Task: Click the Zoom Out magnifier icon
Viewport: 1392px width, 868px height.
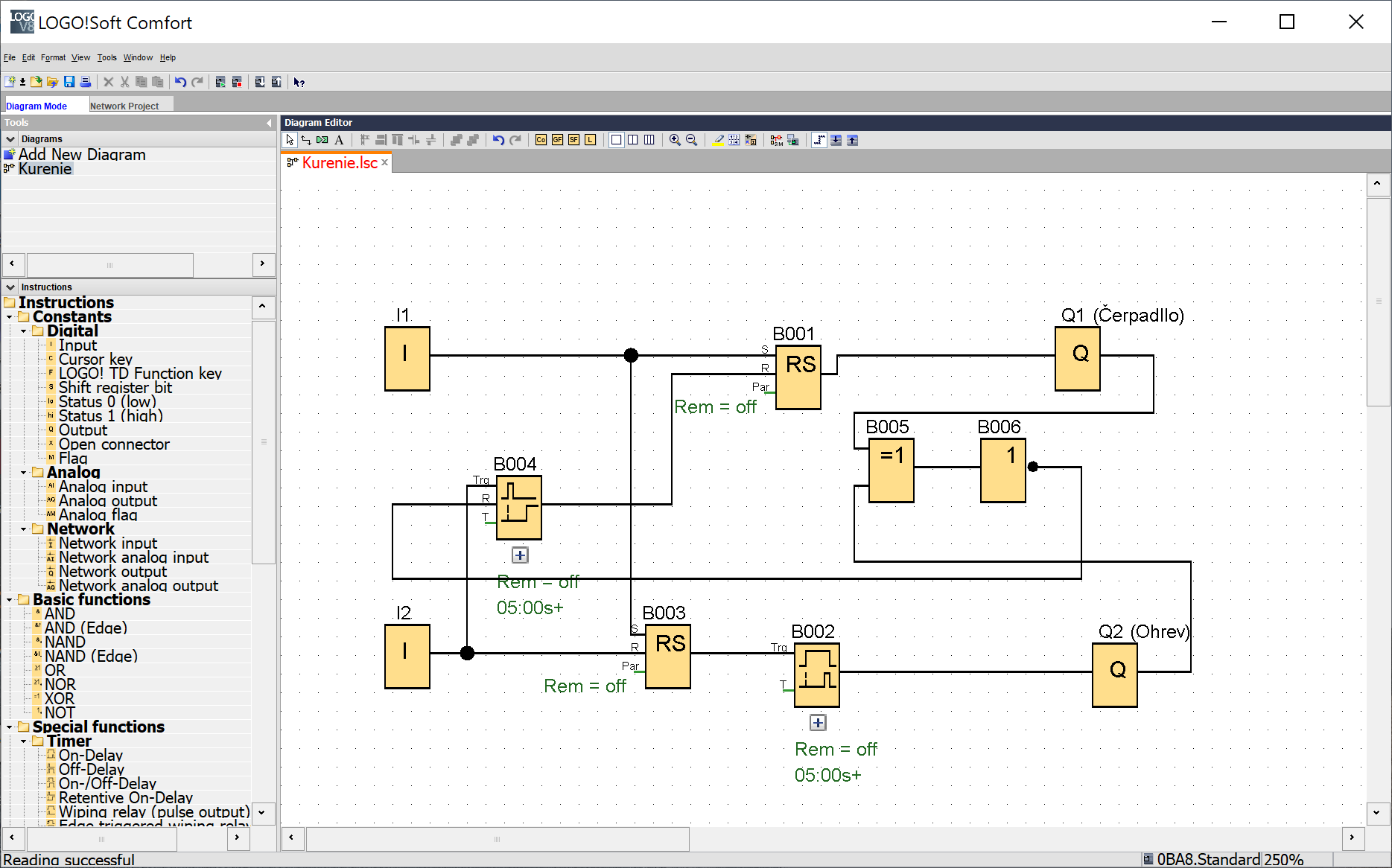Action: pos(691,140)
